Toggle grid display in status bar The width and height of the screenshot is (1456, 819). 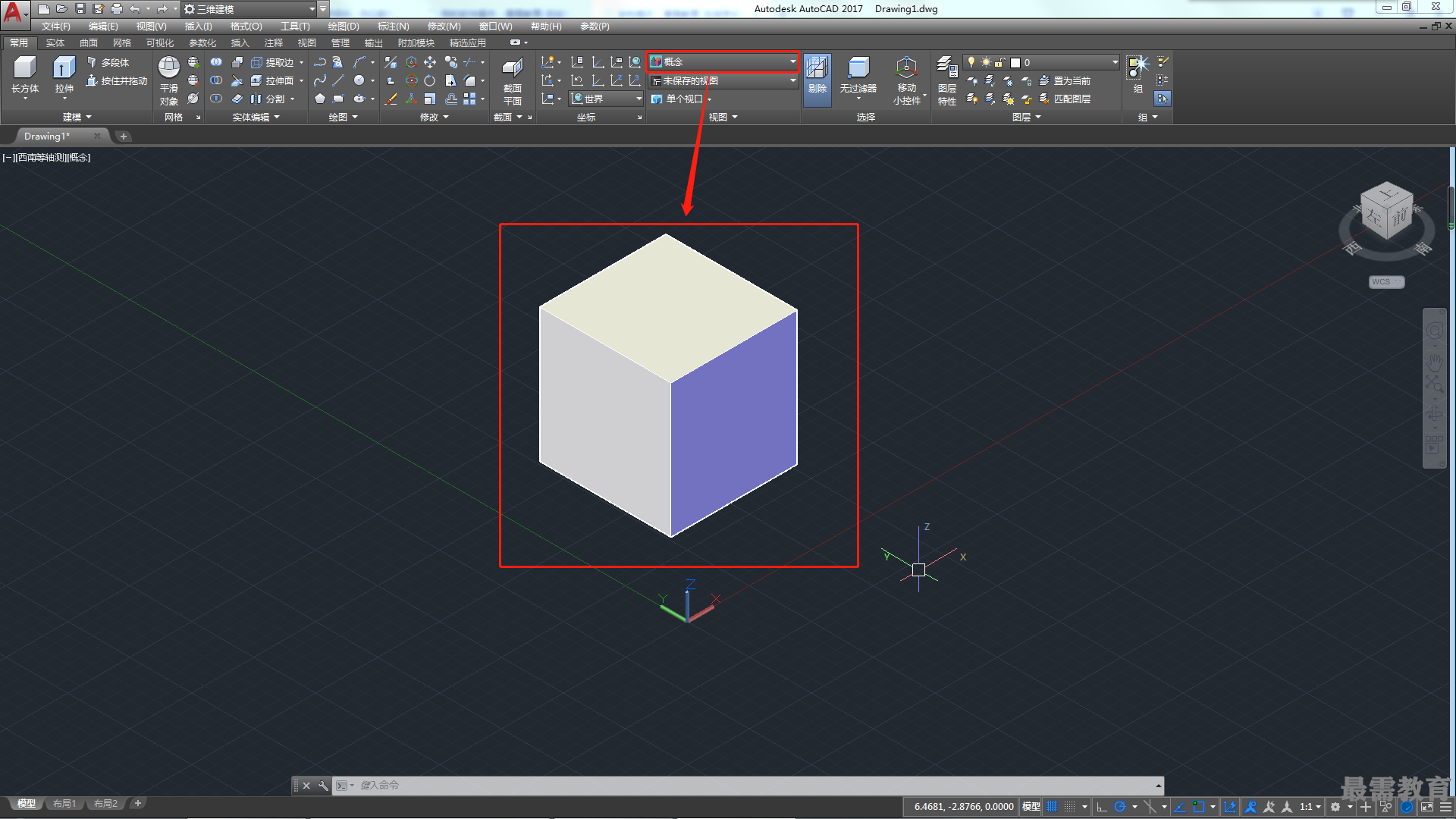(1052, 807)
